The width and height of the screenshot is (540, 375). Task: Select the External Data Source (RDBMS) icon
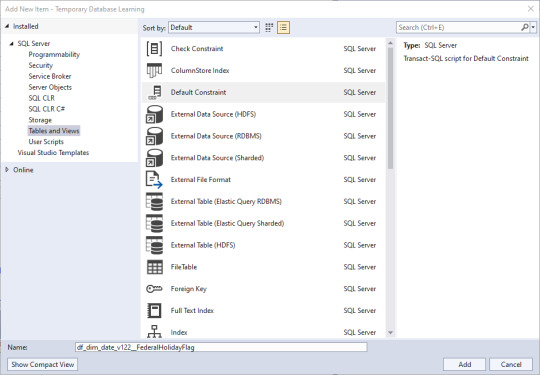click(154, 136)
